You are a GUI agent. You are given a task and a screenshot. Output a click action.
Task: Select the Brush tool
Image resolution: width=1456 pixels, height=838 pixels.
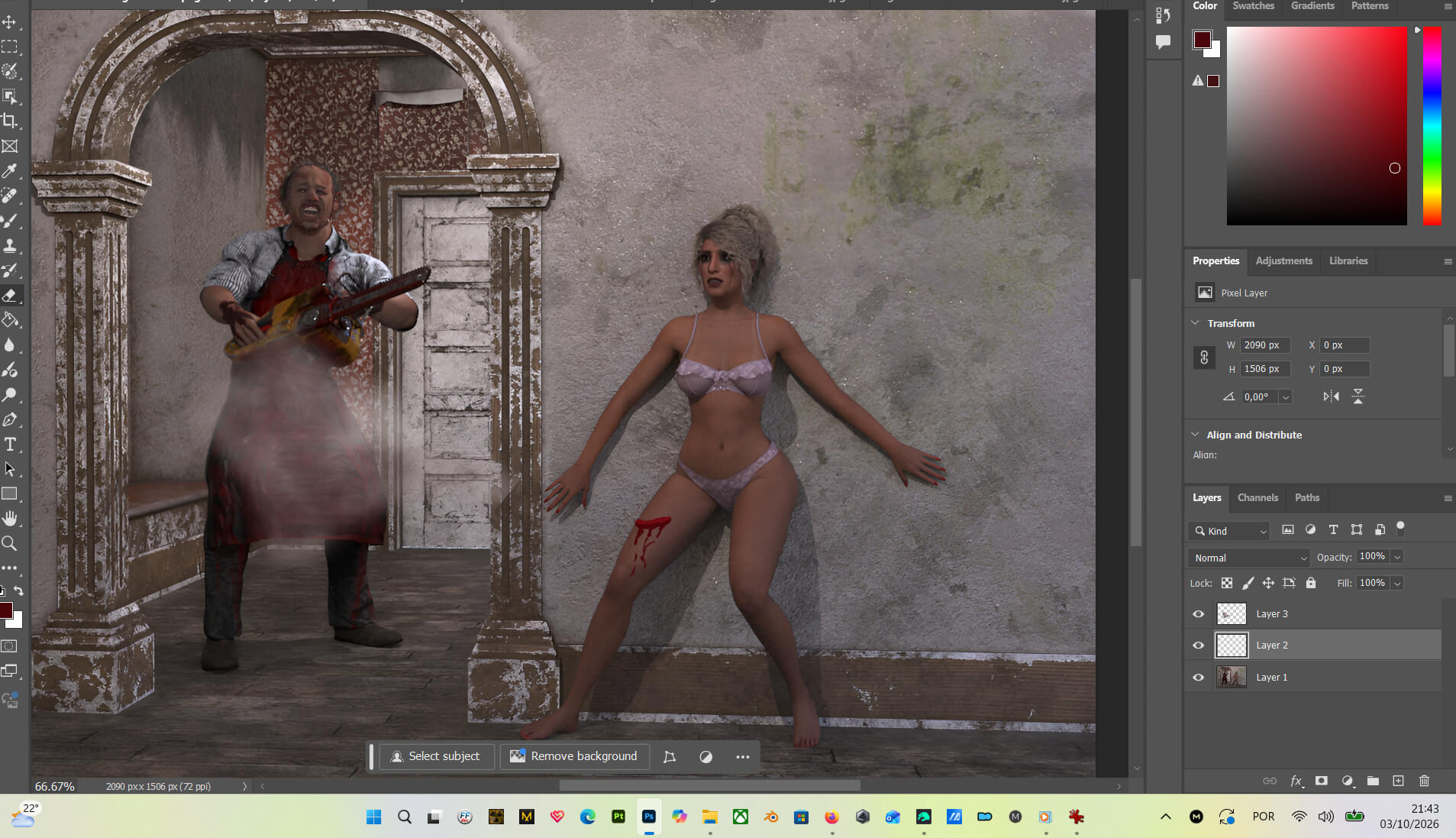pos(10,221)
